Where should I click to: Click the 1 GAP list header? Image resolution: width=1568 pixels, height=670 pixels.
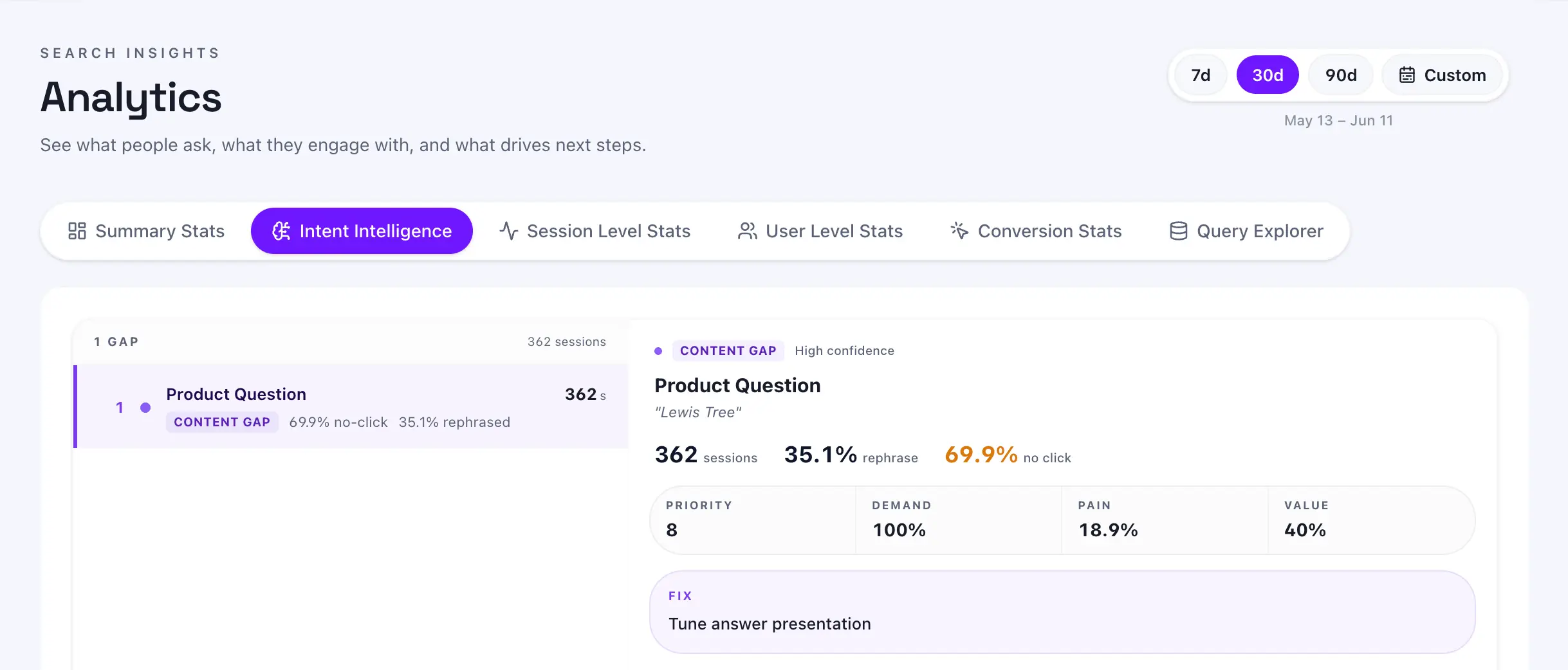(x=116, y=341)
